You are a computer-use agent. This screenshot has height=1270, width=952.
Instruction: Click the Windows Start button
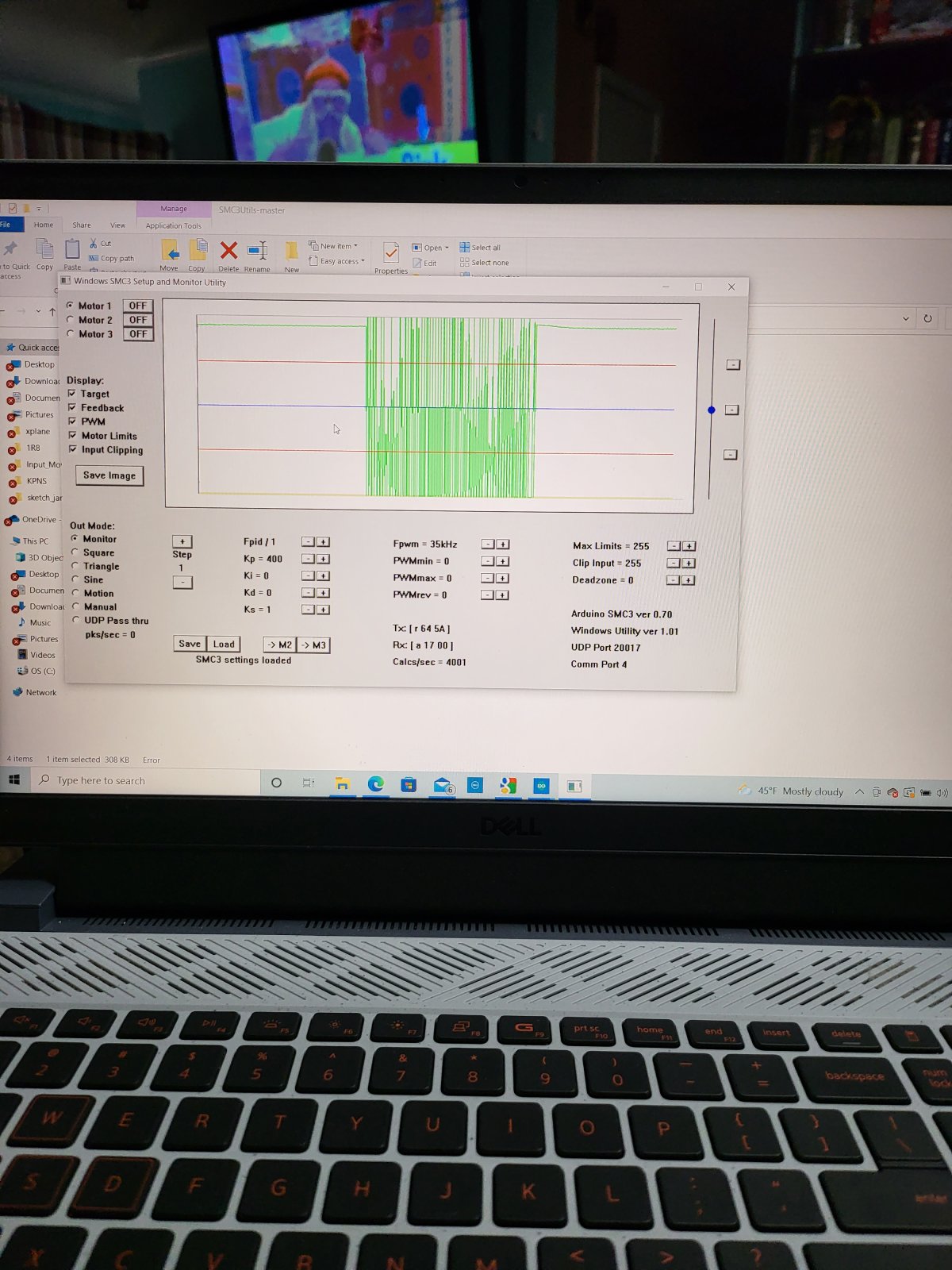tap(14, 780)
